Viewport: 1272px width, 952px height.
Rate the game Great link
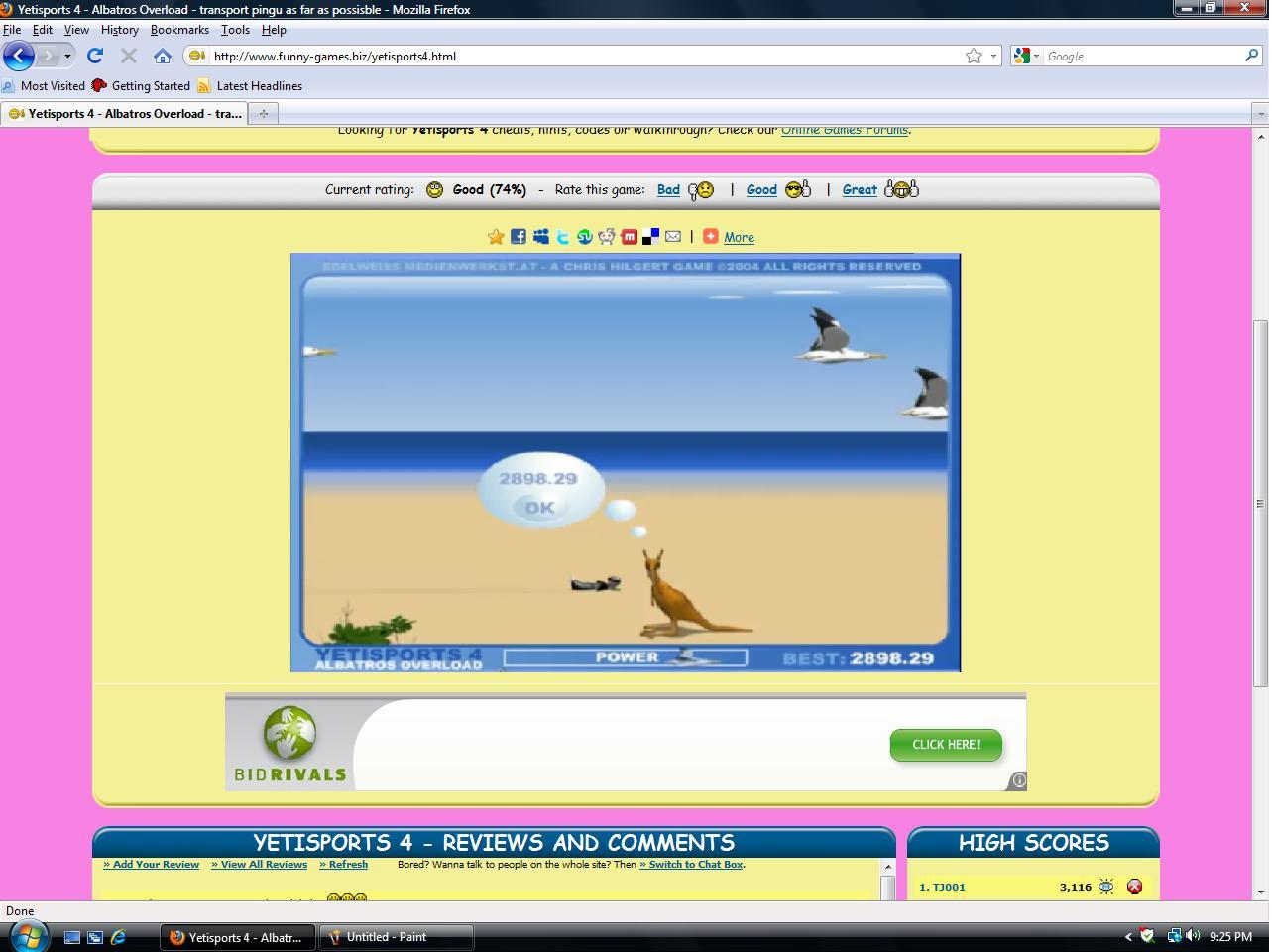pos(860,189)
